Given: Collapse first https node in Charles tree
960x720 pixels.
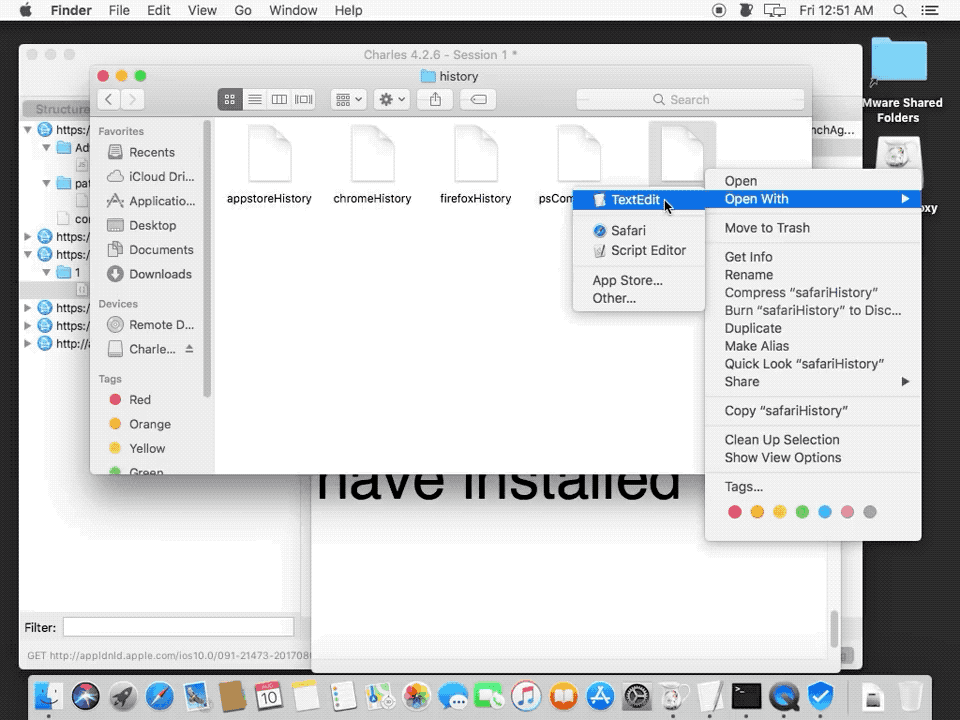Looking at the screenshot, I should pos(28,130).
